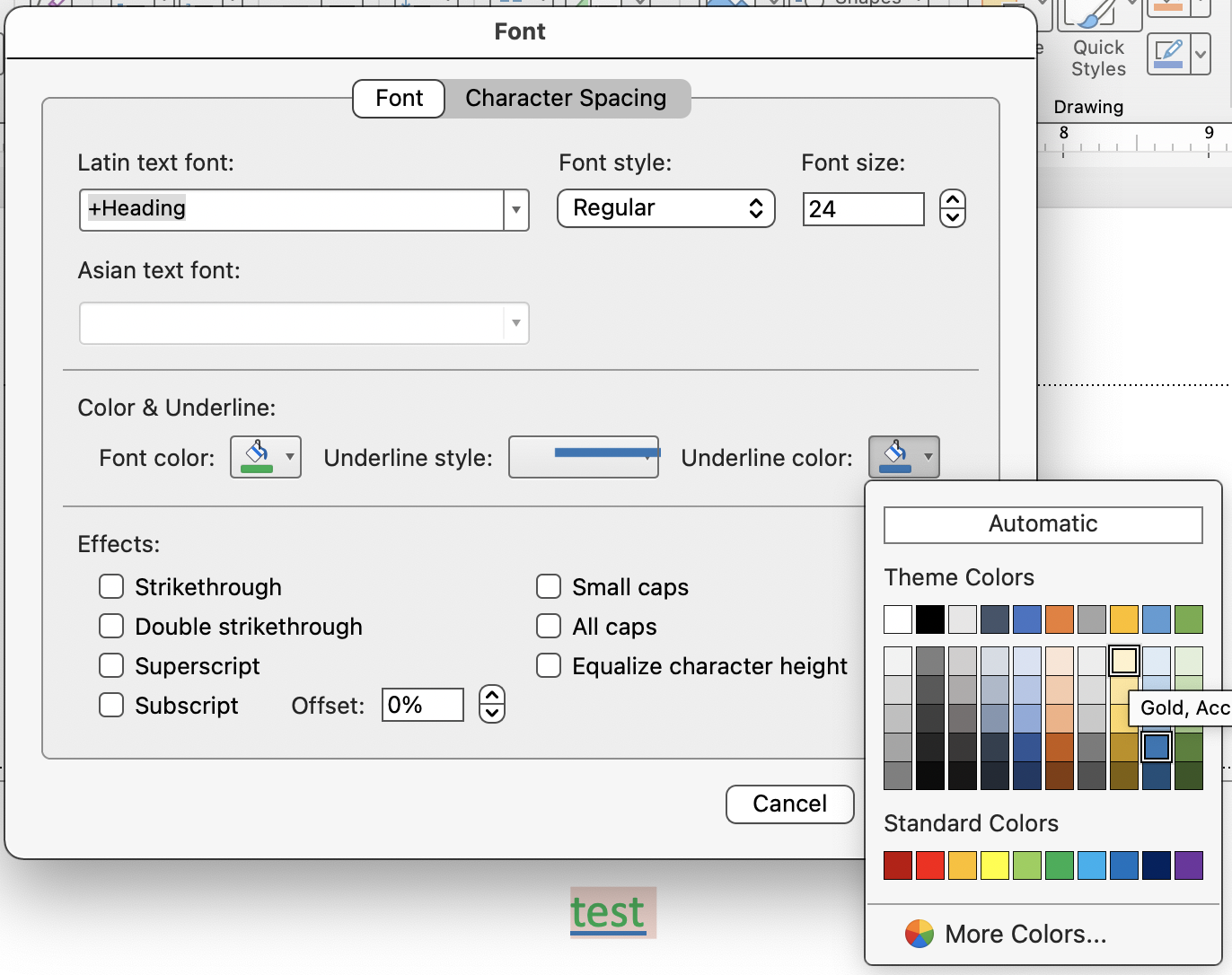Open the Font style Regular dropdown
The height and width of the screenshot is (975, 1232).
(666, 208)
